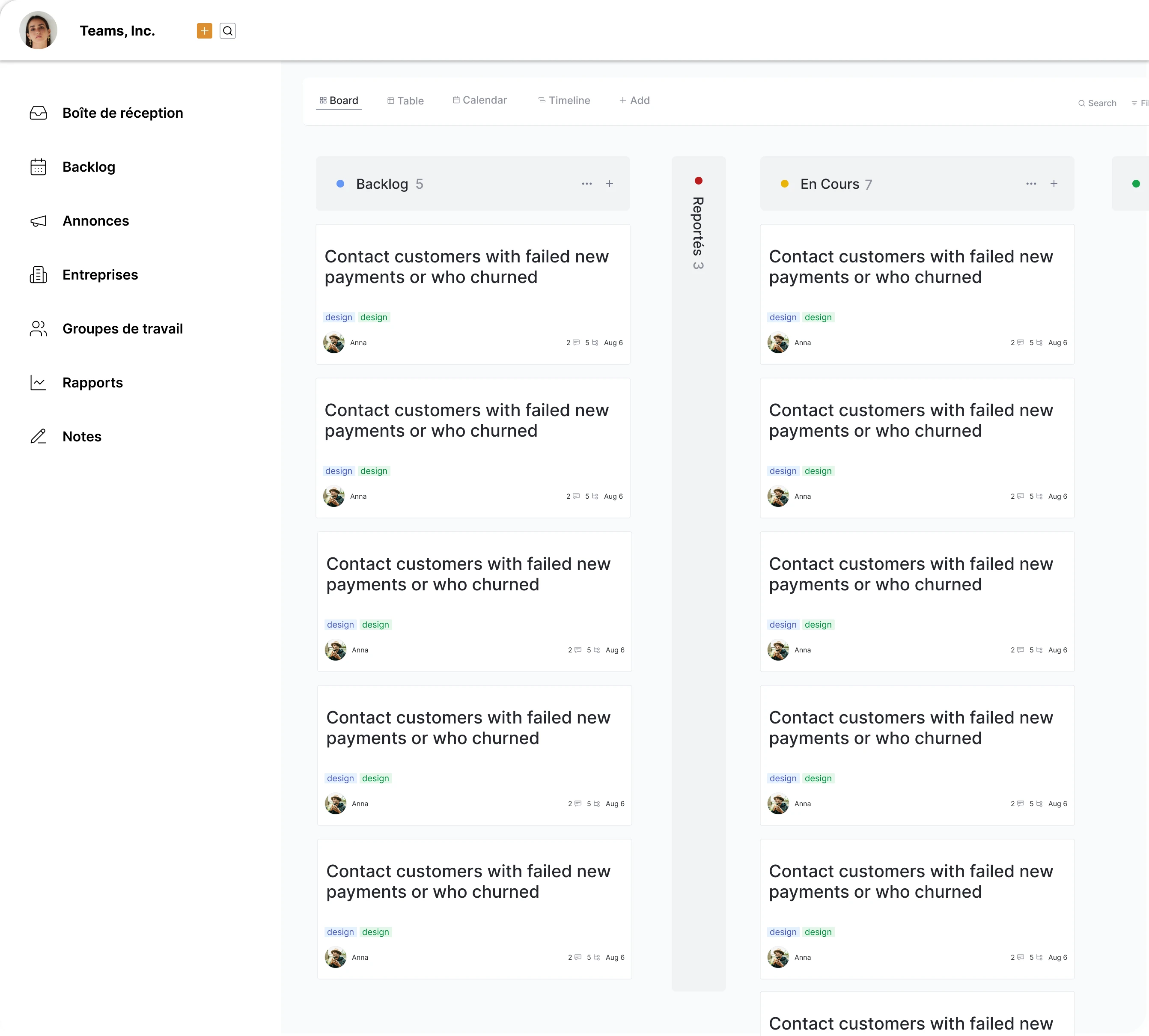Click the red Reportés status dot

[x=698, y=181]
